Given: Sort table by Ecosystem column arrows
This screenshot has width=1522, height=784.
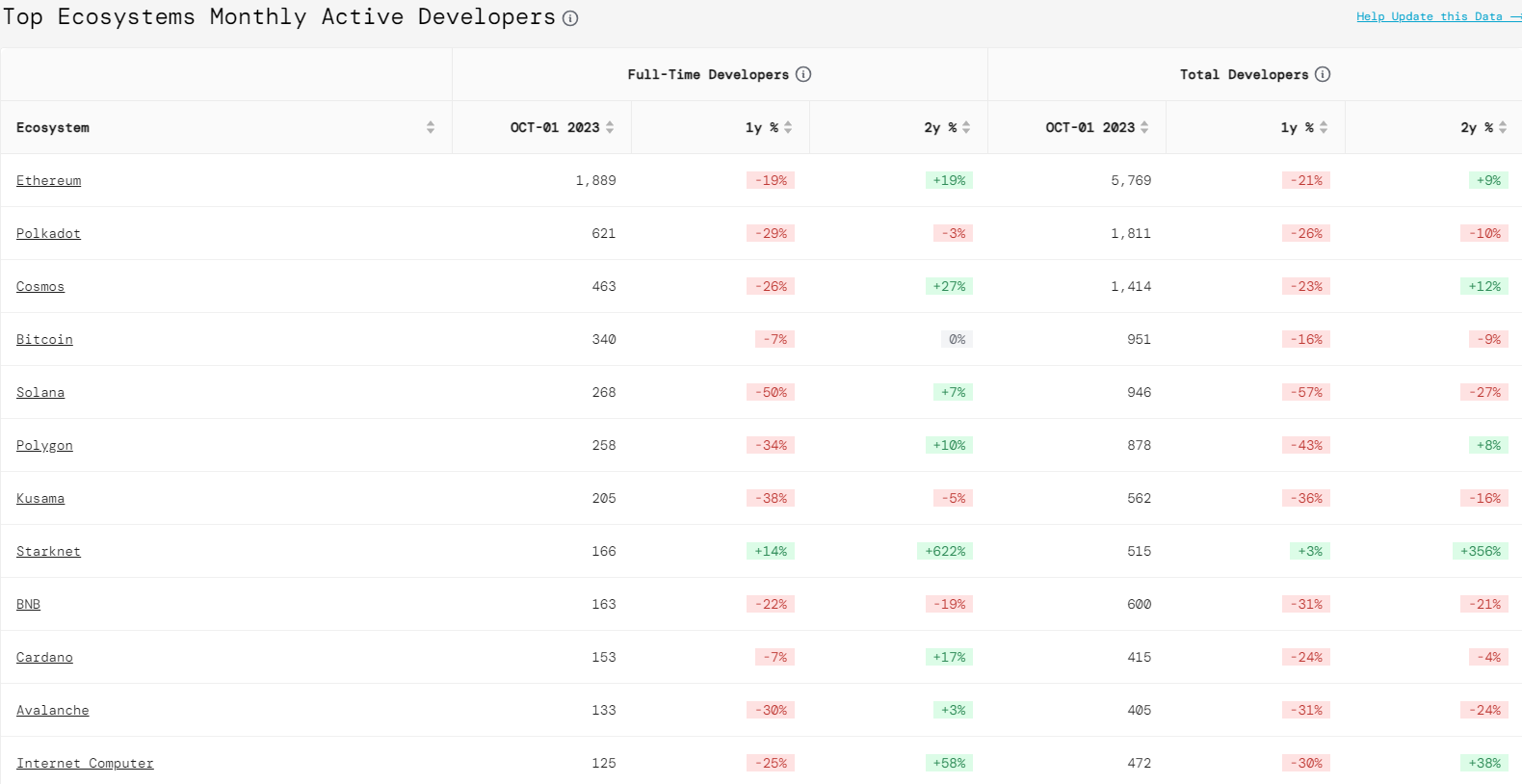Looking at the screenshot, I should 431,127.
